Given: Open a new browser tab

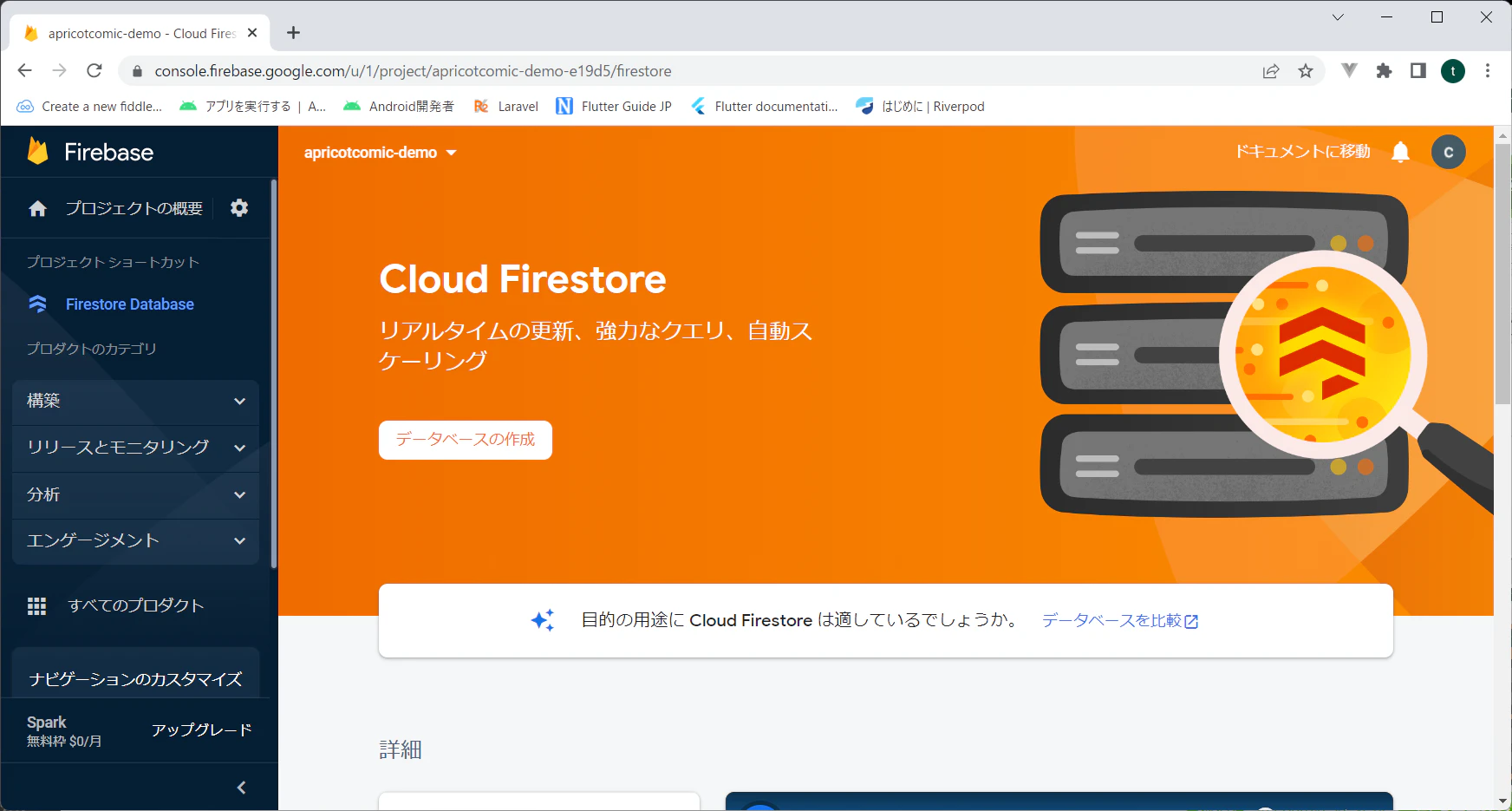Looking at the screenshot, I should pos(294,33).
